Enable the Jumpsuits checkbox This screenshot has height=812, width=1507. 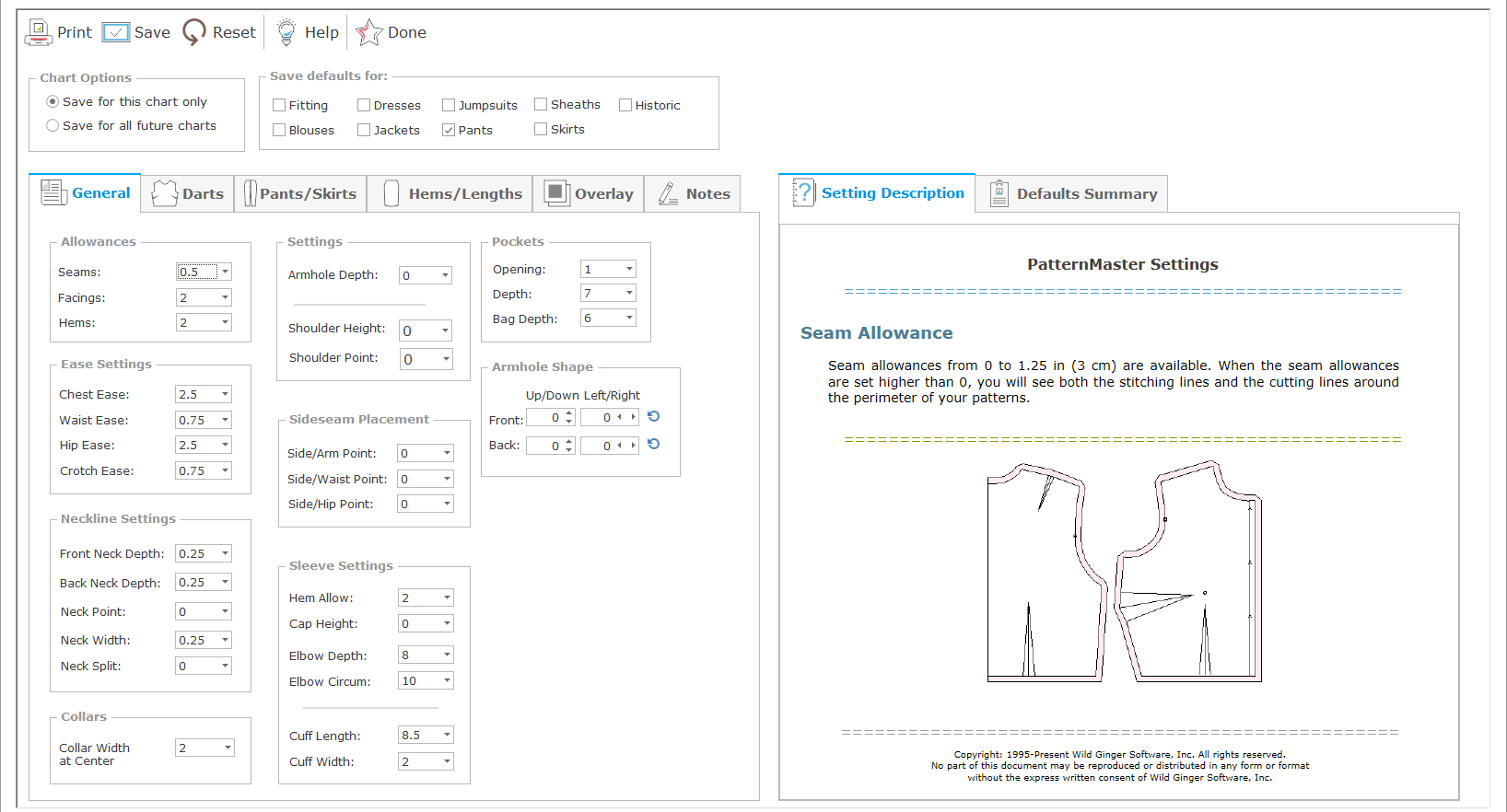449,105
